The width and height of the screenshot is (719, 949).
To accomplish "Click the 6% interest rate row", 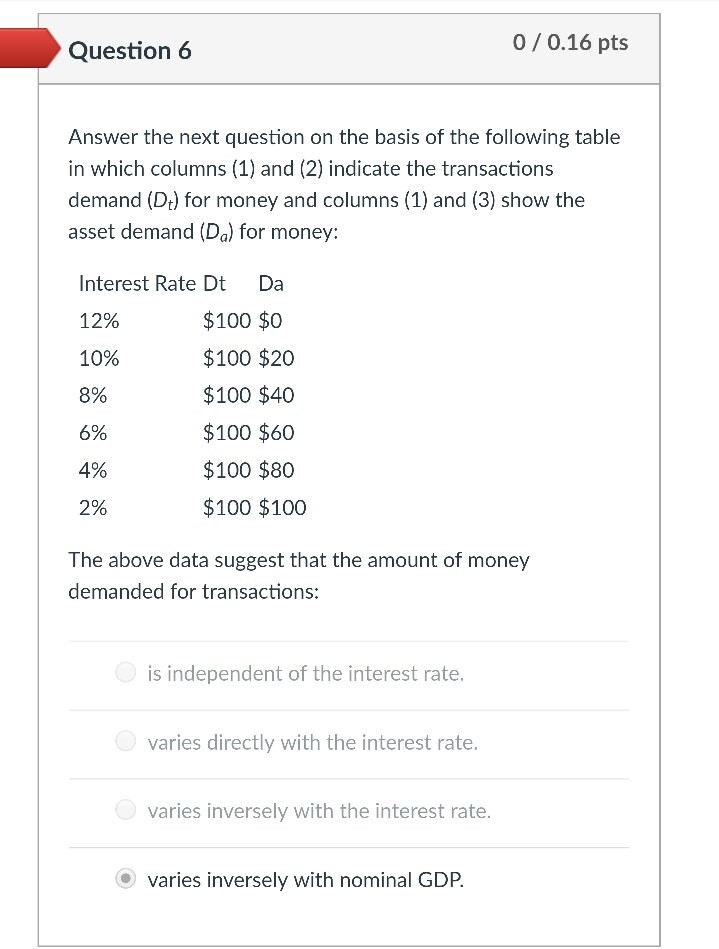I will 92,432.
